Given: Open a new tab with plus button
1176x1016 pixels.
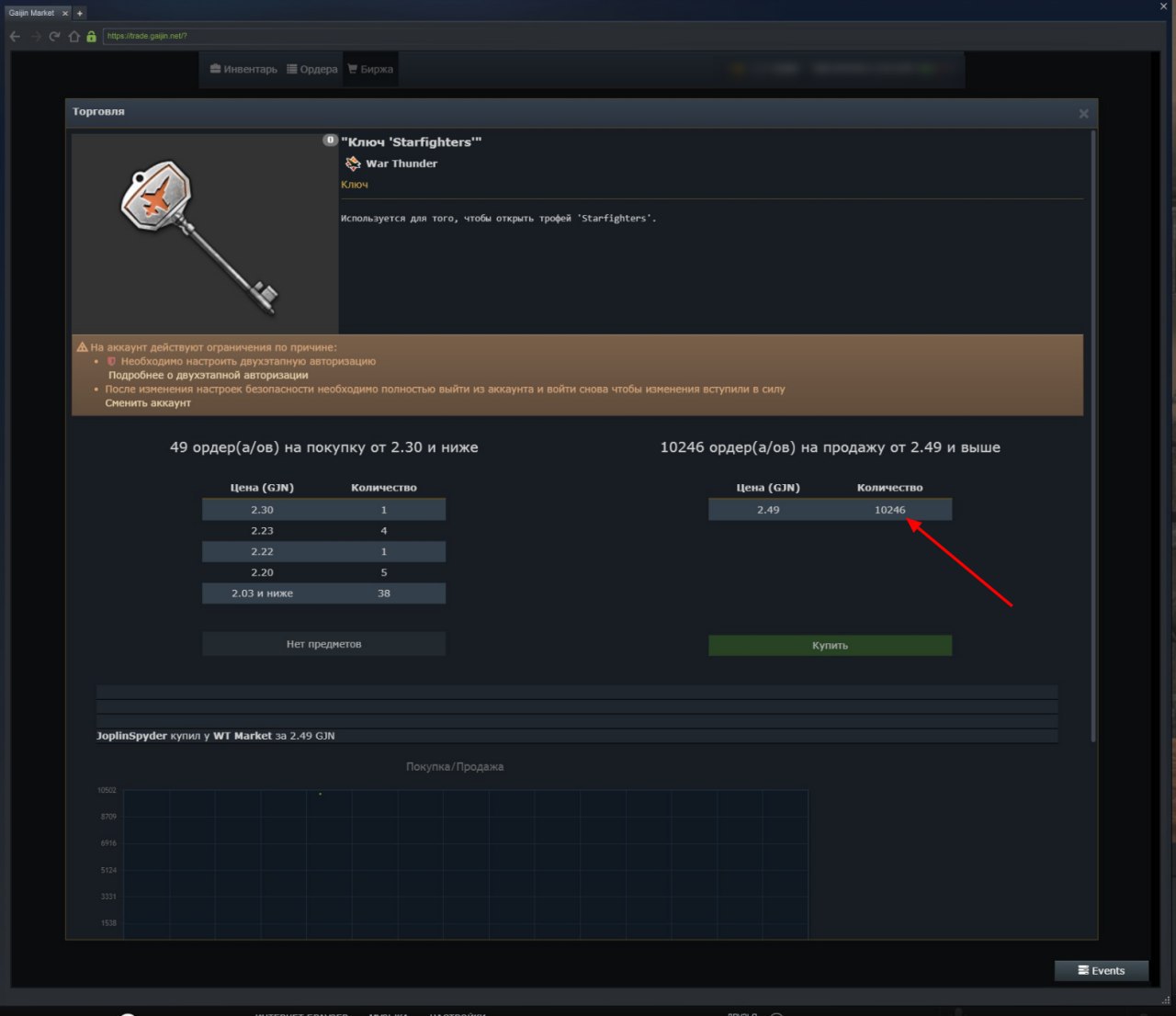Looking at the screenshot, I should (x=80, y=13).
